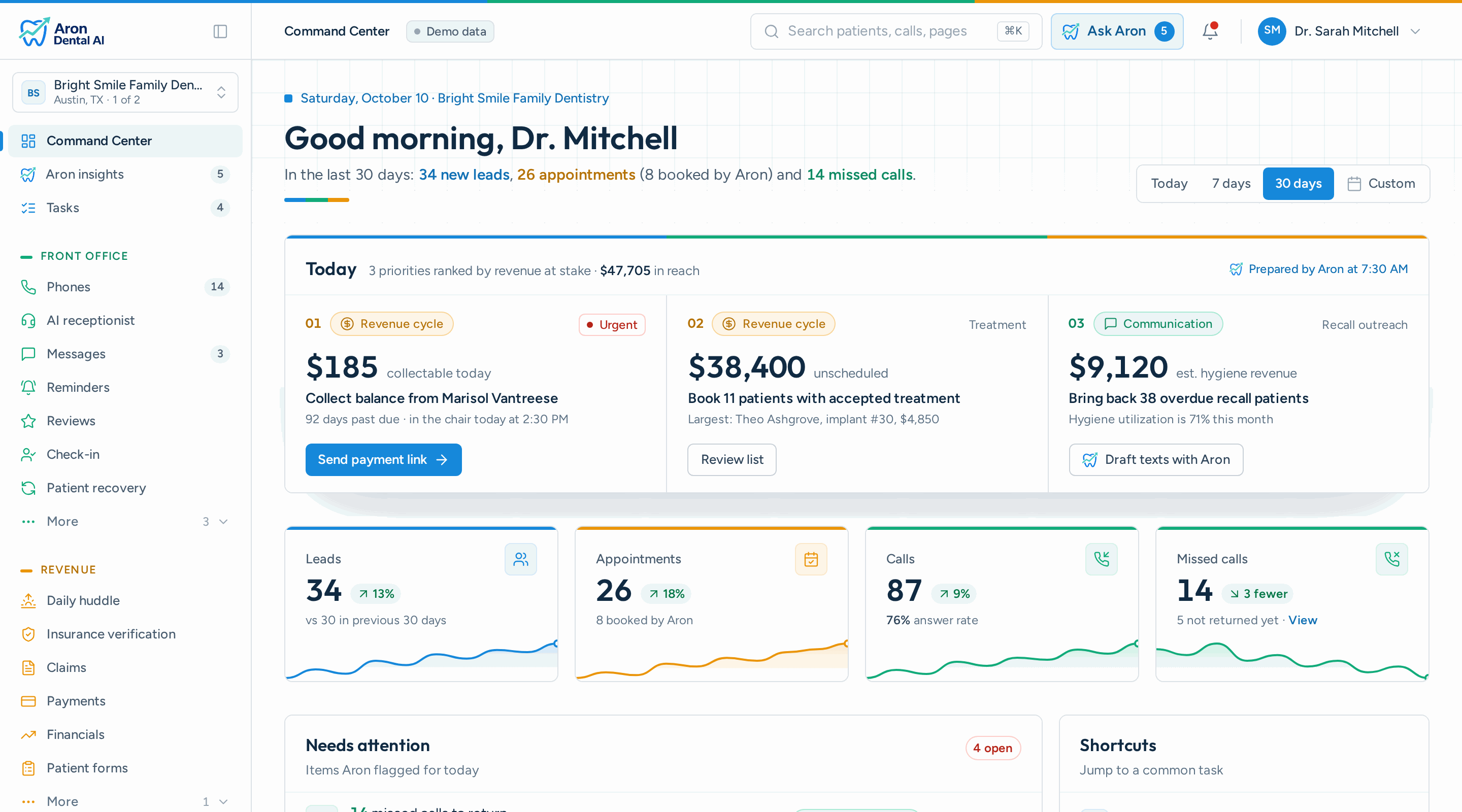Click the Aron Dental AI logo

61,32
